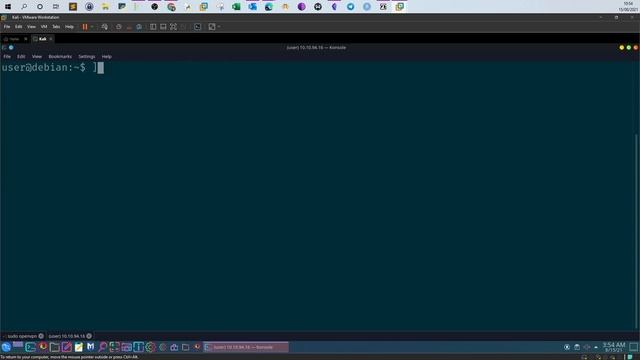Expand the stretch guest dropdown arrow
Image resolution: width=640 pixels, height=360 pixels.
[x=219, y=27]
